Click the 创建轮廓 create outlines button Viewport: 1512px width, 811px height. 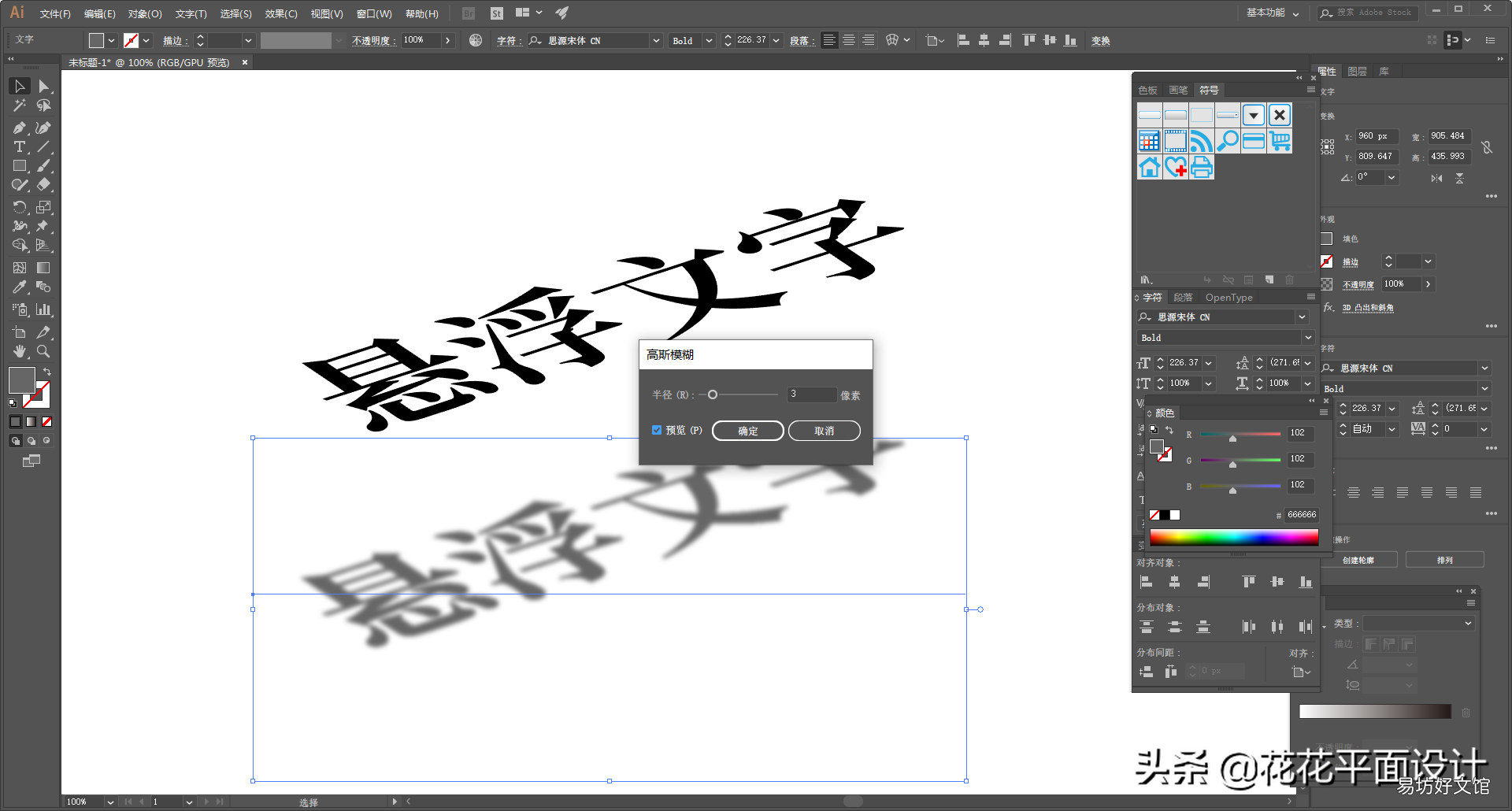[x=1358, y=560]
